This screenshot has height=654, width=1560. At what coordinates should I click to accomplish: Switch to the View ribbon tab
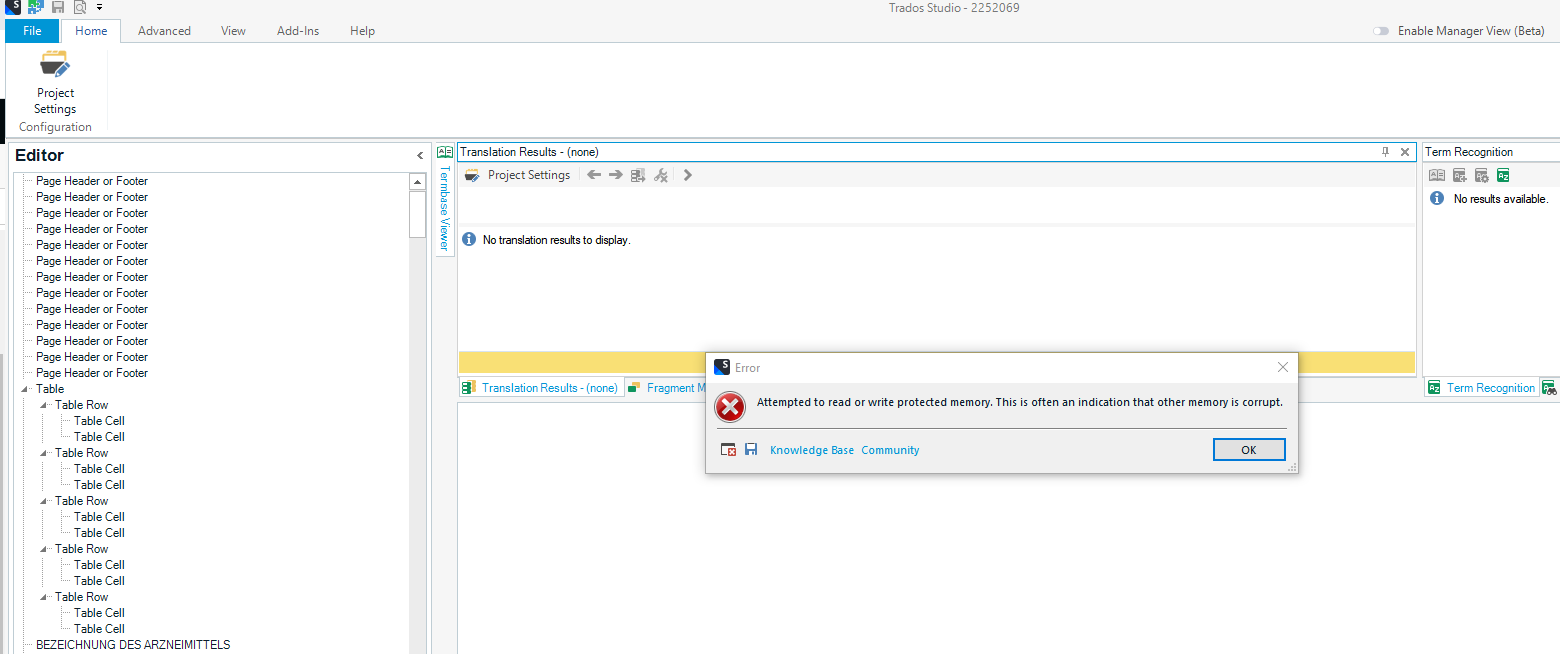click(233, 31)
